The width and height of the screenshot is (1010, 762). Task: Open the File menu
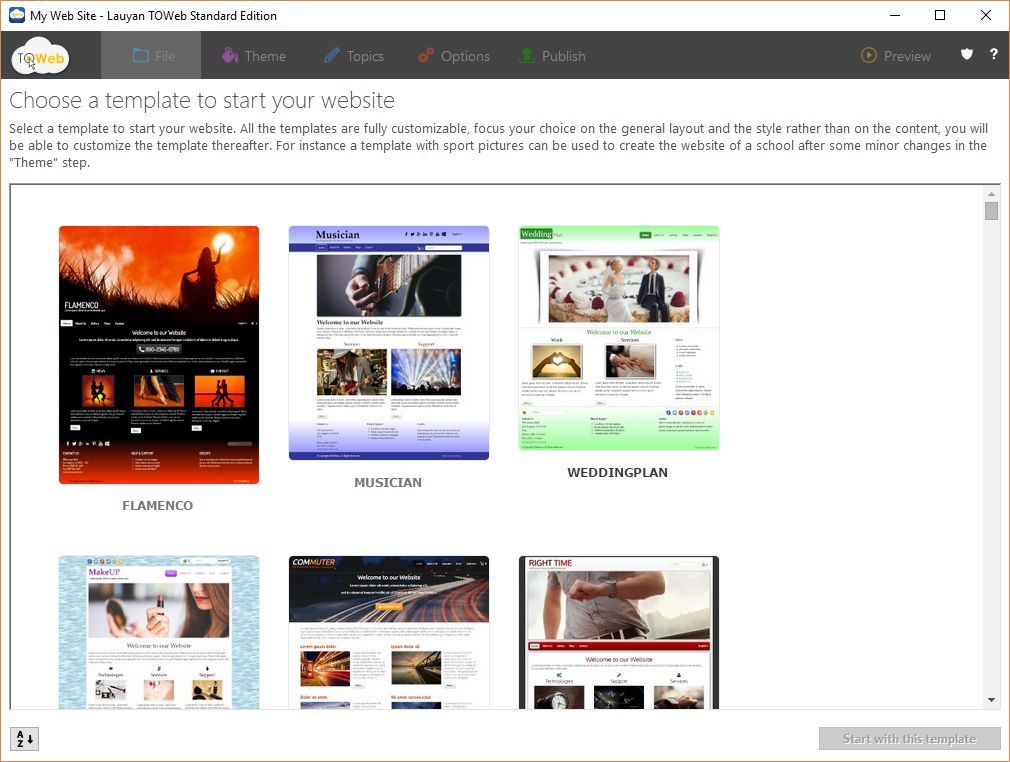[x=151, y=56]
